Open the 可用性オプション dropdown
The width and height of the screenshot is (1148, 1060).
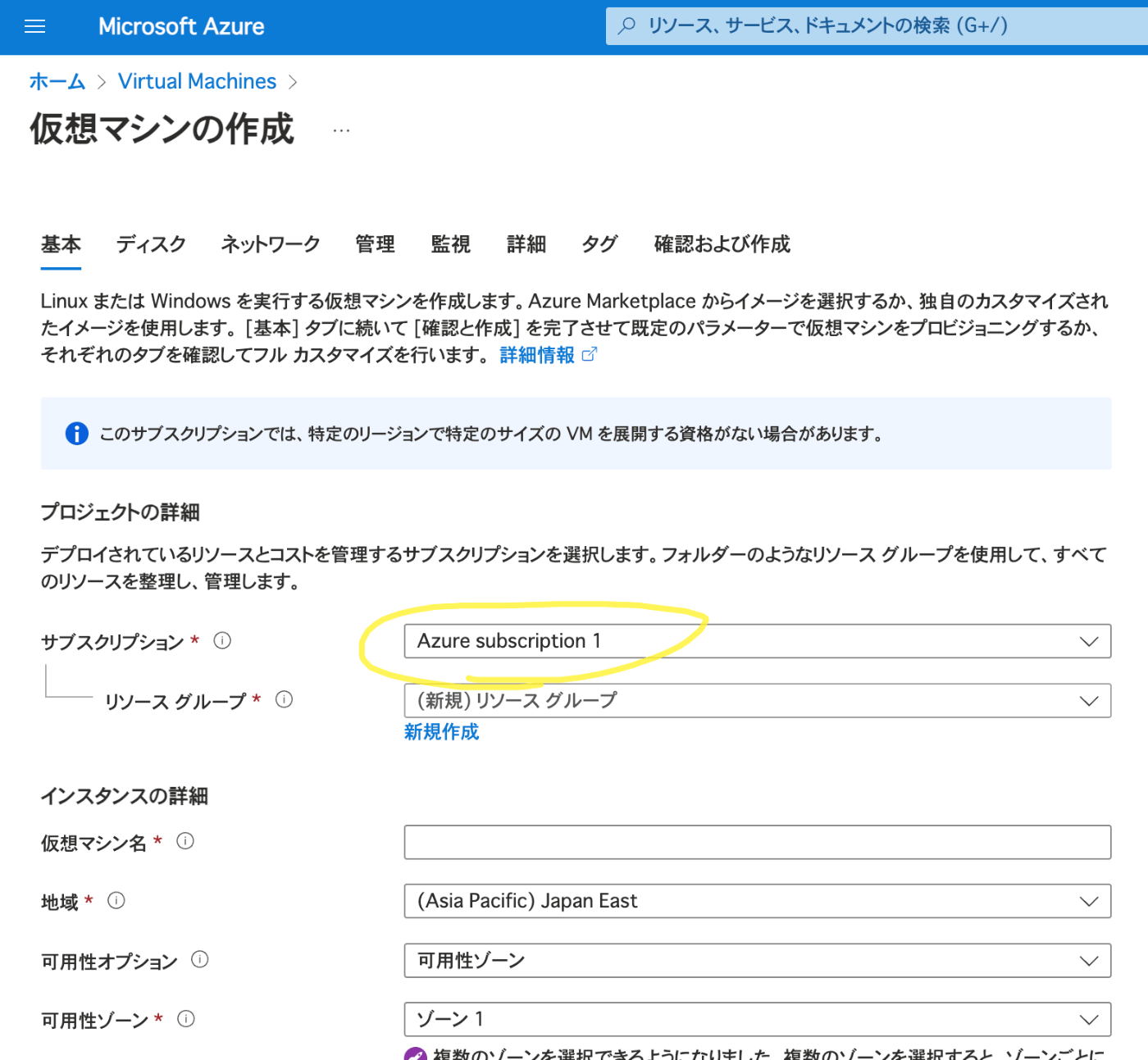[757, 961]
